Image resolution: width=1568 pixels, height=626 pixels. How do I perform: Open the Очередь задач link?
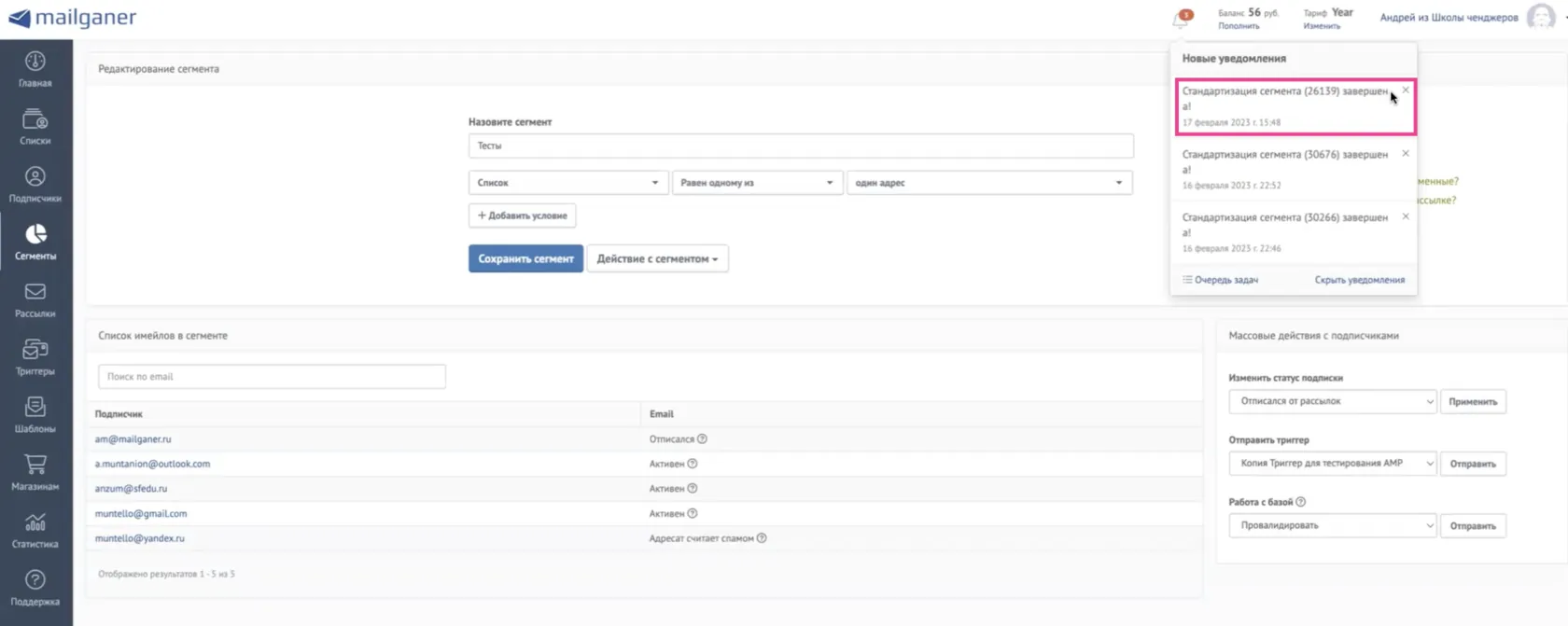1221,280
